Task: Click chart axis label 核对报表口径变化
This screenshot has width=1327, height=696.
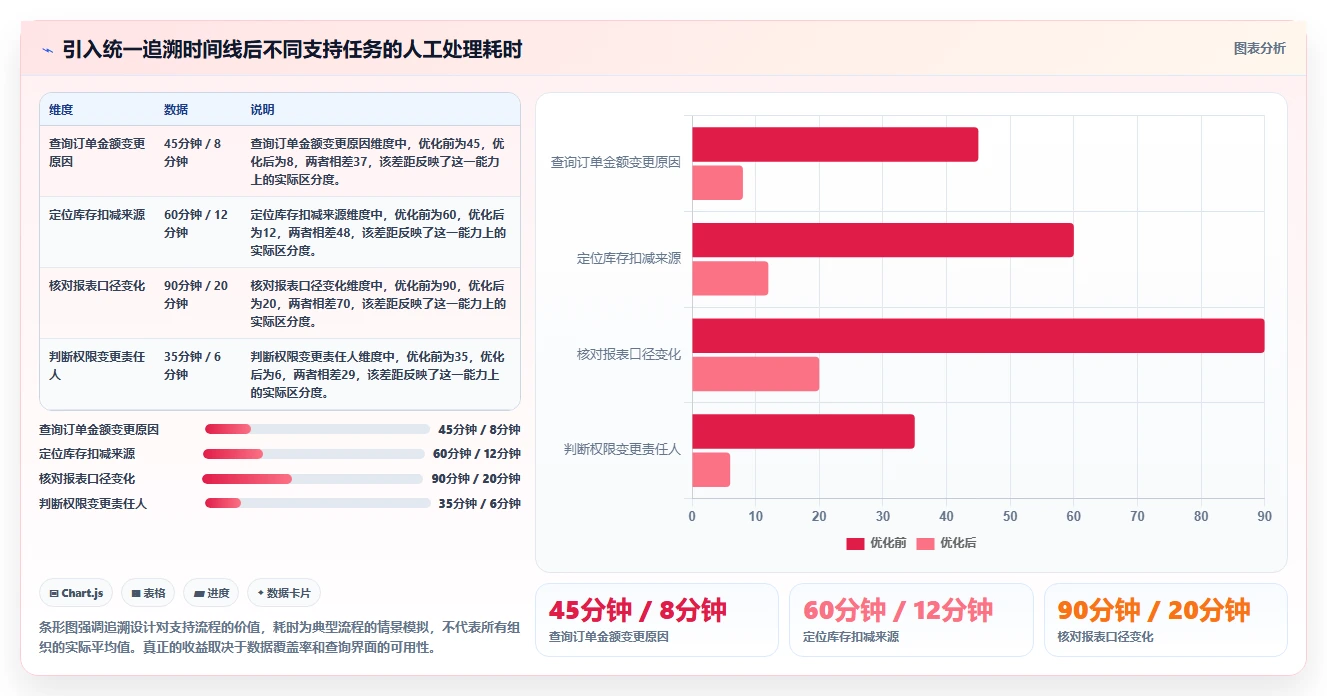Action: (x=629, y=354)
